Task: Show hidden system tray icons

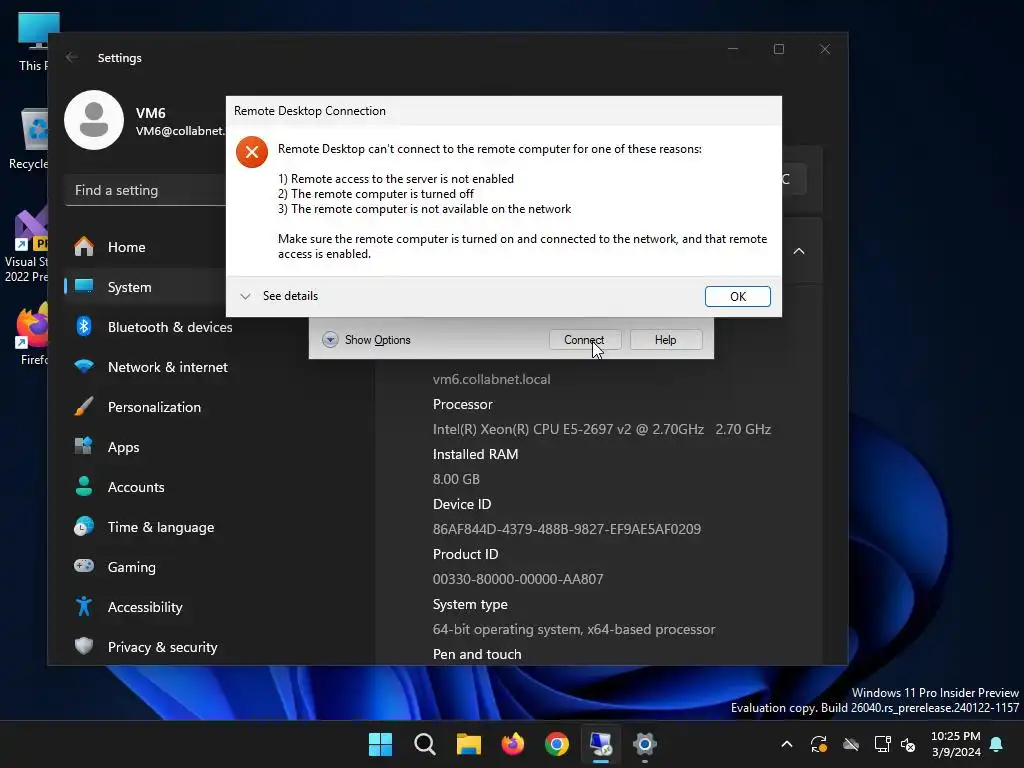Action: (x=787, y=744)
